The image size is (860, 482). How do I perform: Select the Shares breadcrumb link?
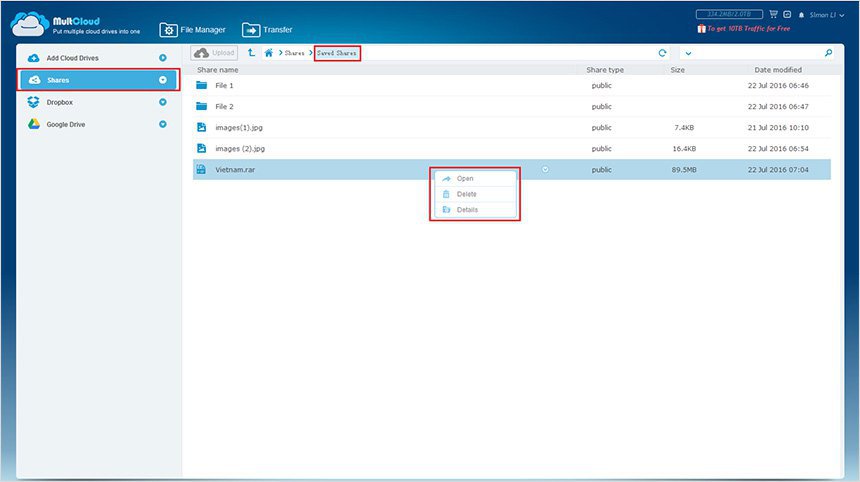coord(294,53)
